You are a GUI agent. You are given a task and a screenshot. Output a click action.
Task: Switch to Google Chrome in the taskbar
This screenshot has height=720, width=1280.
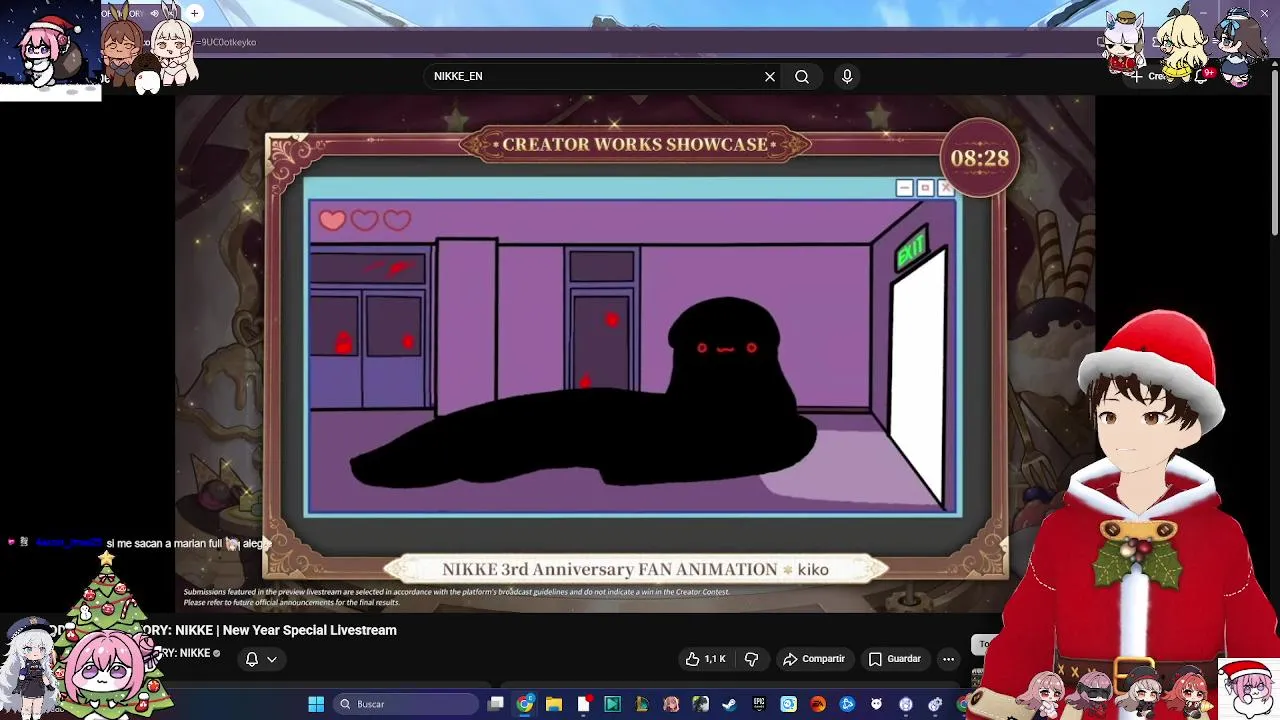click(524, 704)
